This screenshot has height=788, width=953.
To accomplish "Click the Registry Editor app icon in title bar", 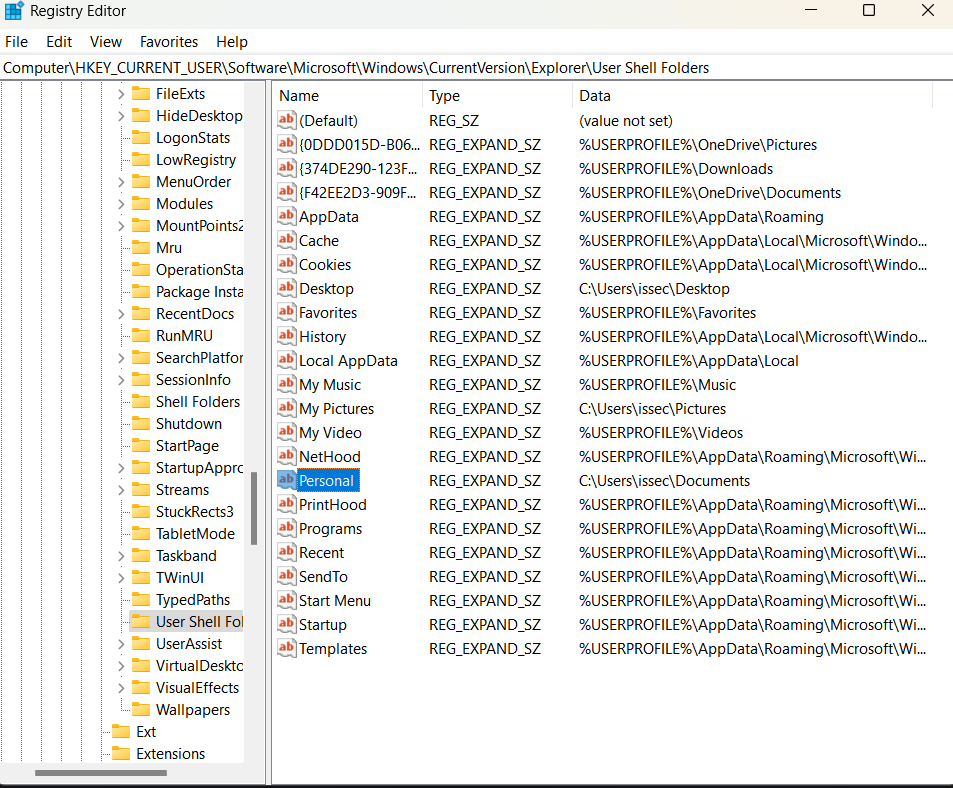I will (x=13, y=11).
